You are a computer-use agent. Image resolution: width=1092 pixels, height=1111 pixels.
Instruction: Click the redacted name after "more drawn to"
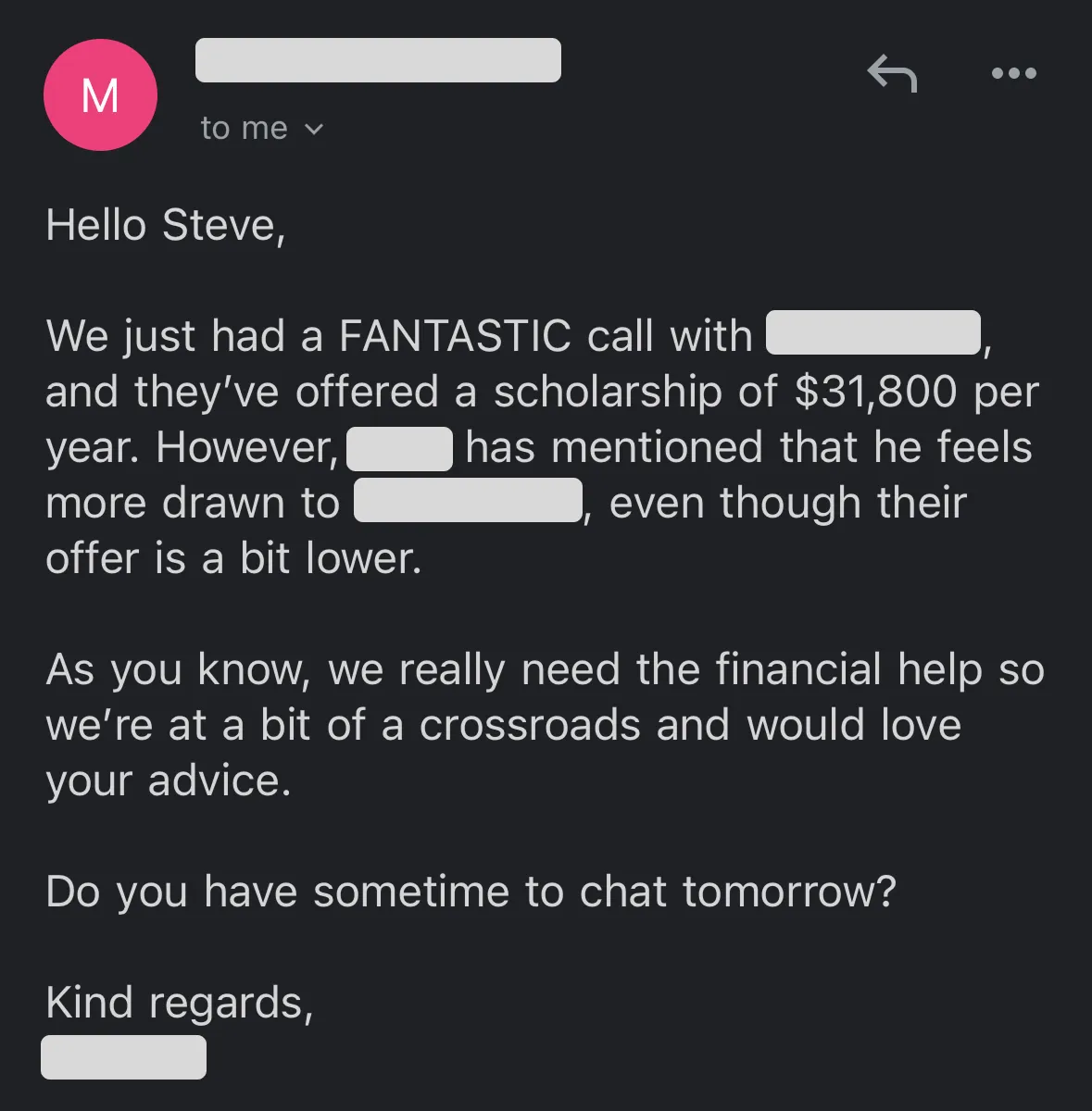(x=468, y=501)
